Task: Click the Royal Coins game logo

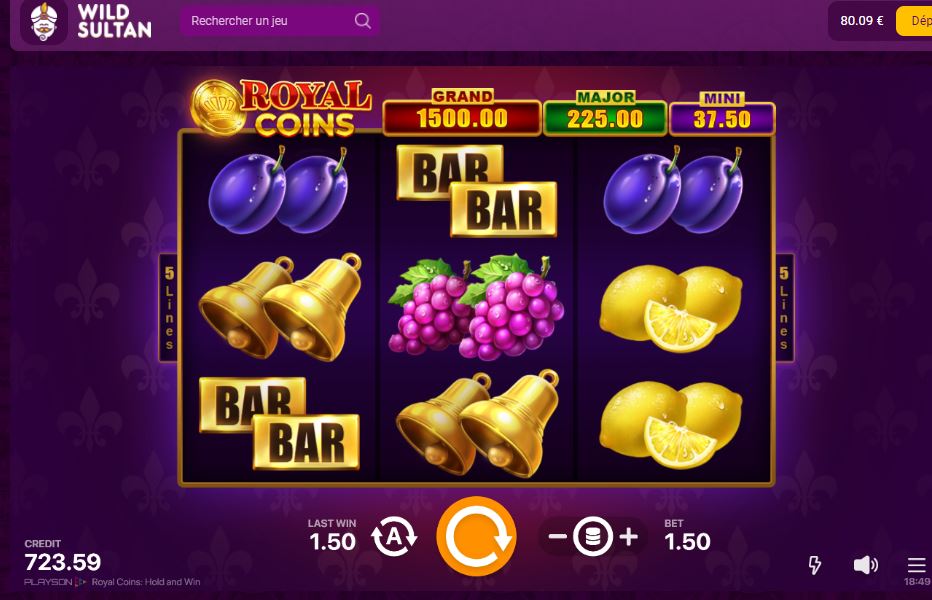Action: point(282,108)
